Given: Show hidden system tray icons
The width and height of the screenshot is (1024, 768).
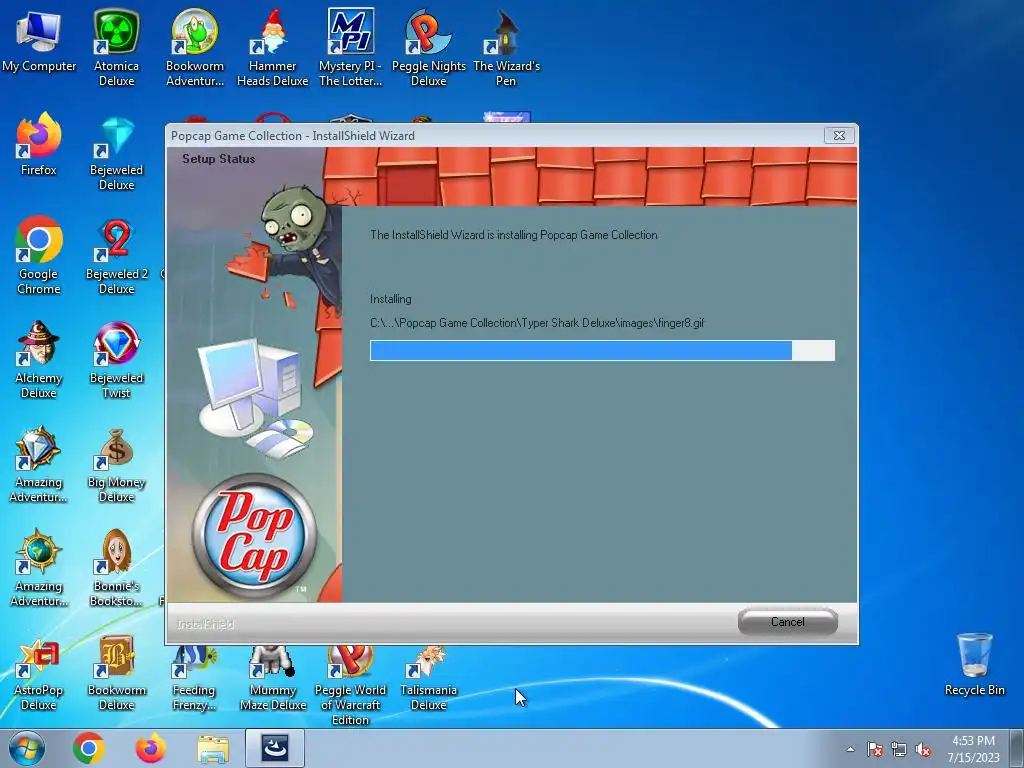Looking at the screenshot, I should [x=850, y=749].
